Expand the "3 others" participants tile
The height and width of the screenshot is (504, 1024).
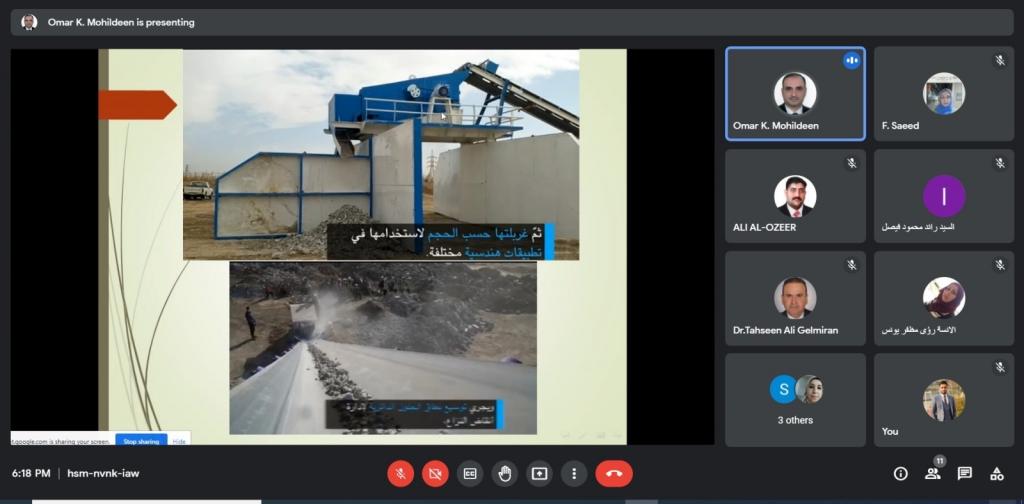pos(795,399)
